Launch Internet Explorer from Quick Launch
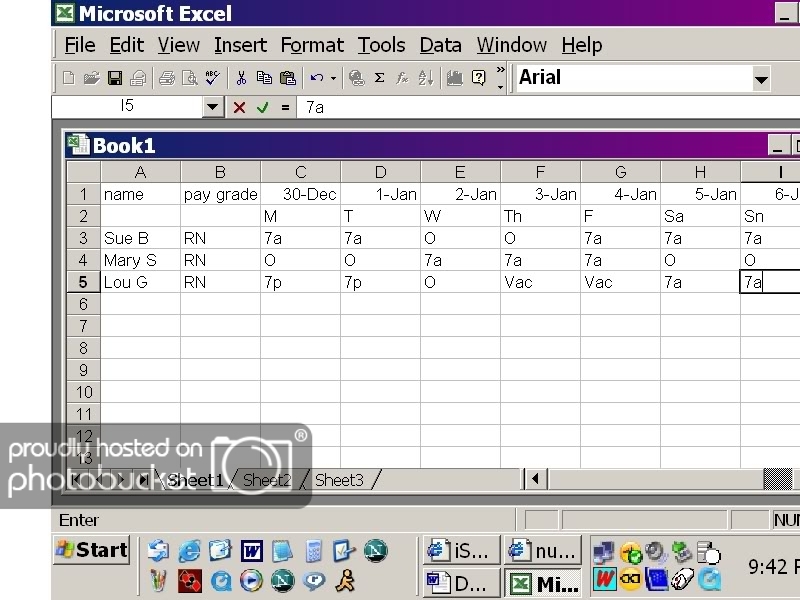 pyautogui.click(x=189, y=551)
